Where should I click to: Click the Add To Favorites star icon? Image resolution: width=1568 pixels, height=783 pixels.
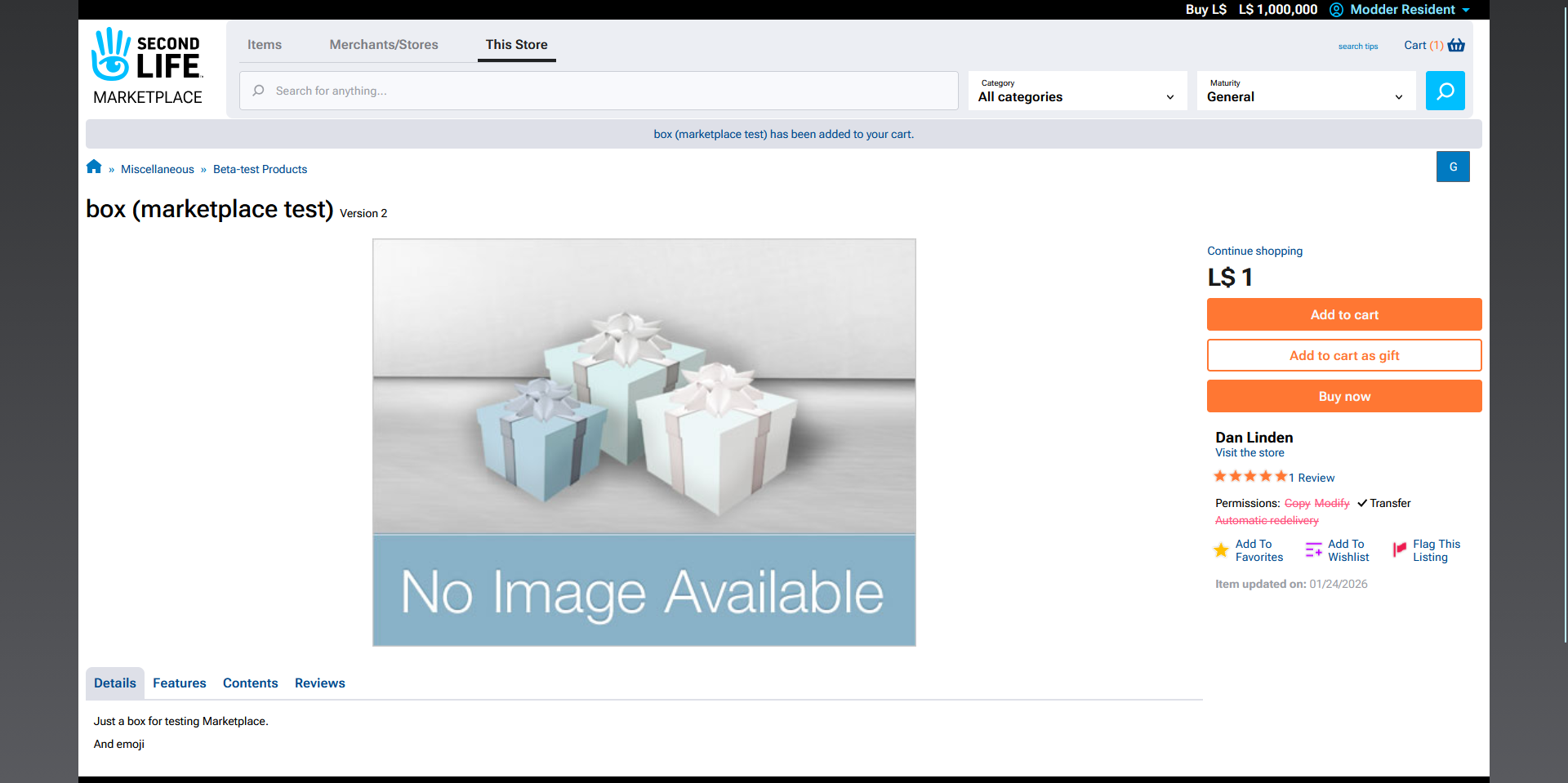1221,550
